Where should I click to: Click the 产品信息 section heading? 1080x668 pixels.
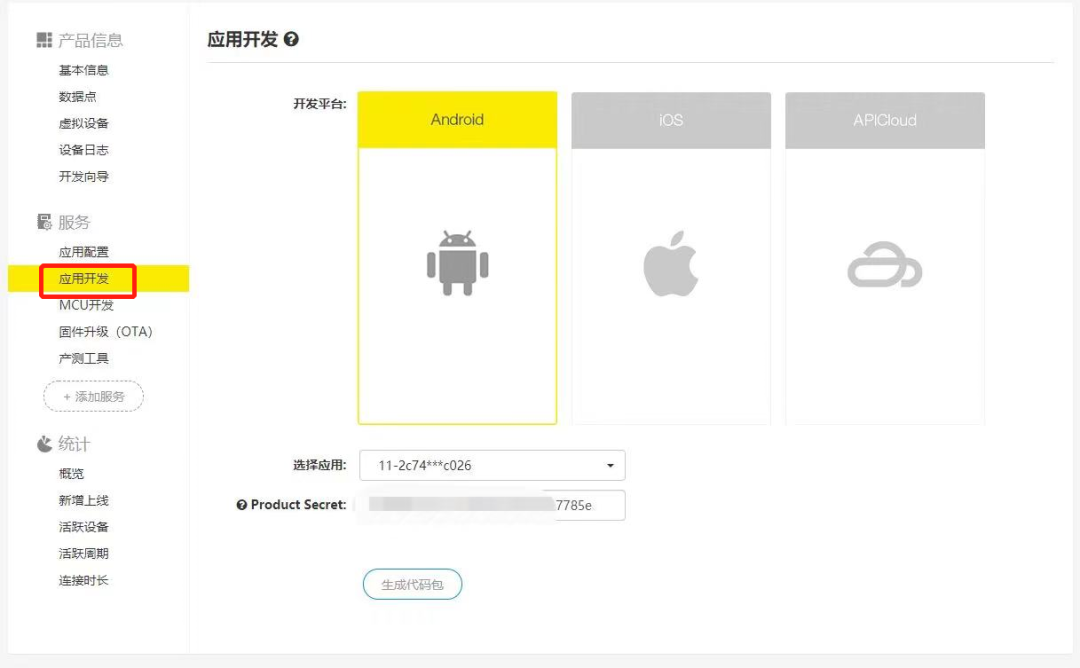(90, 41)
